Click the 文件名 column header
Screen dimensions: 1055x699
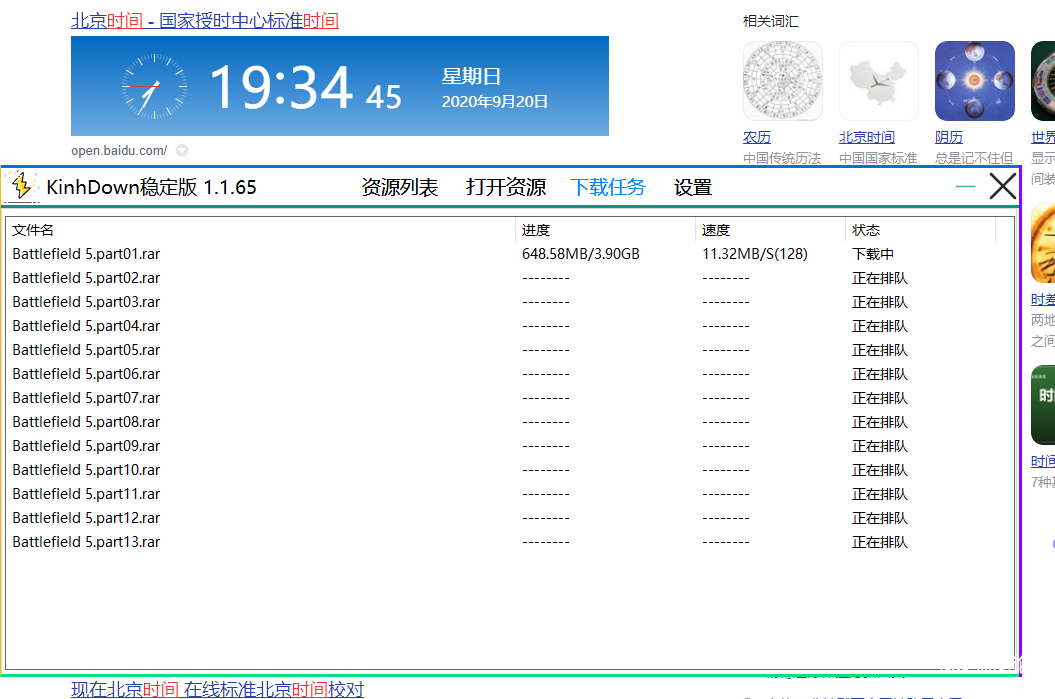[33, 230]
